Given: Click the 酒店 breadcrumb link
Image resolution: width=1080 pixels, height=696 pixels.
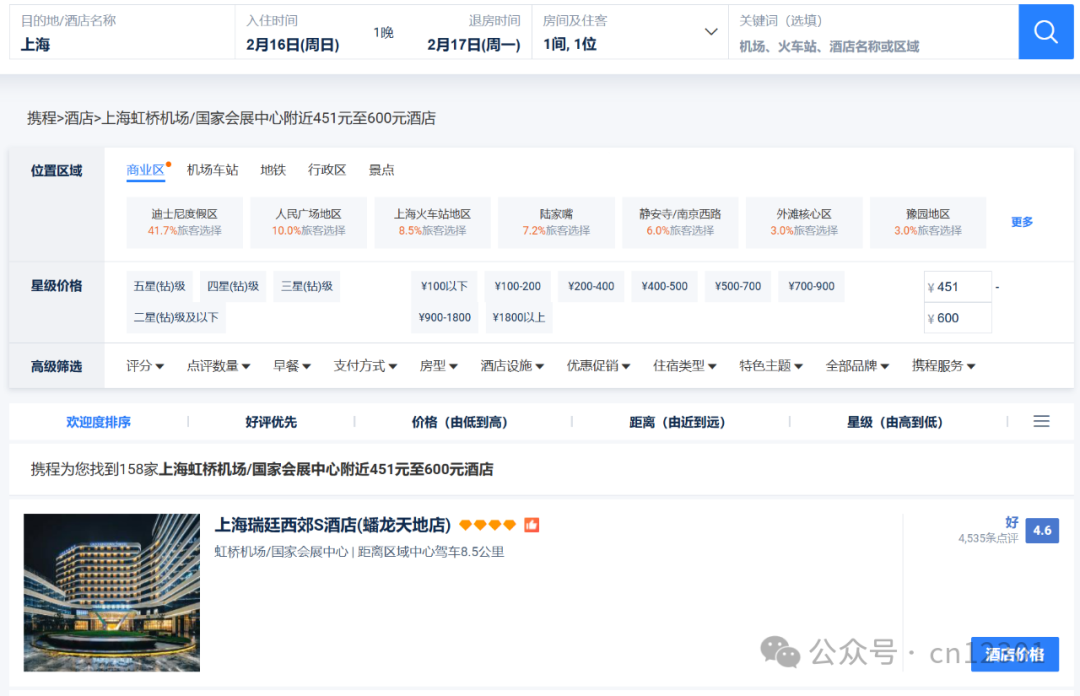Looking at the screenshot, I should [x=79, y=119].
